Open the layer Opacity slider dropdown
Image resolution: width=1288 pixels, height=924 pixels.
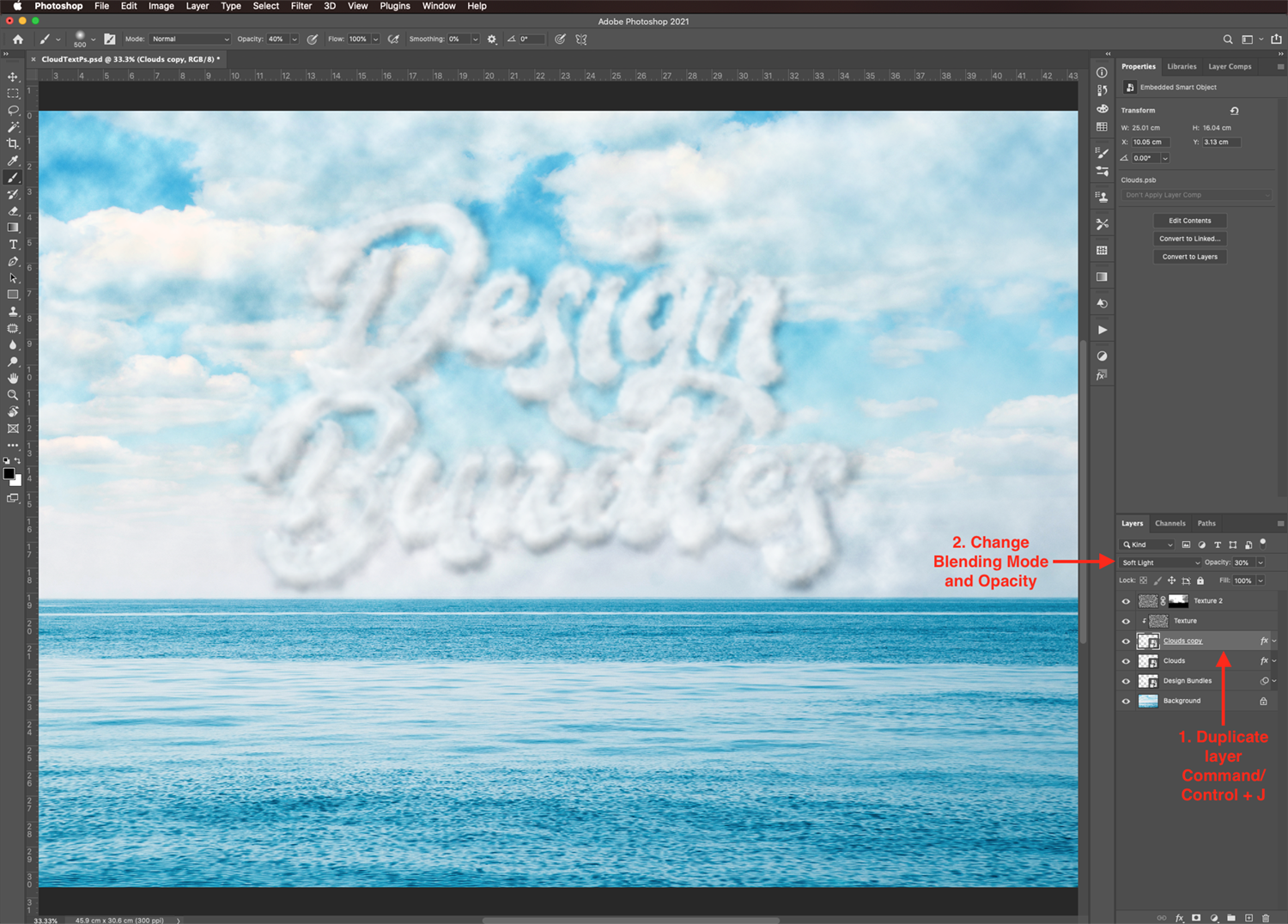pos(1261,562)
